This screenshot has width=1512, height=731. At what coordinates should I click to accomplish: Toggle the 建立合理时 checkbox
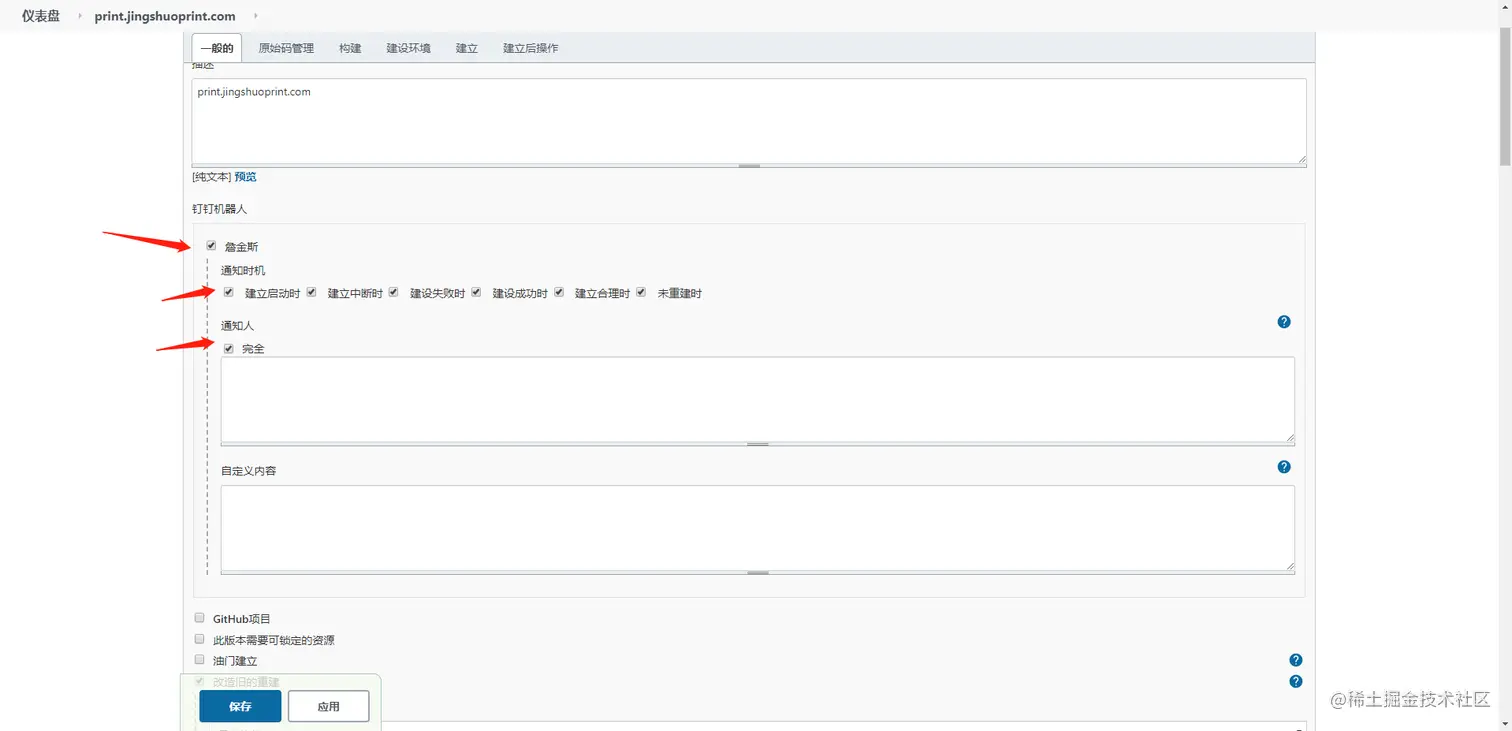pos(559,292)
